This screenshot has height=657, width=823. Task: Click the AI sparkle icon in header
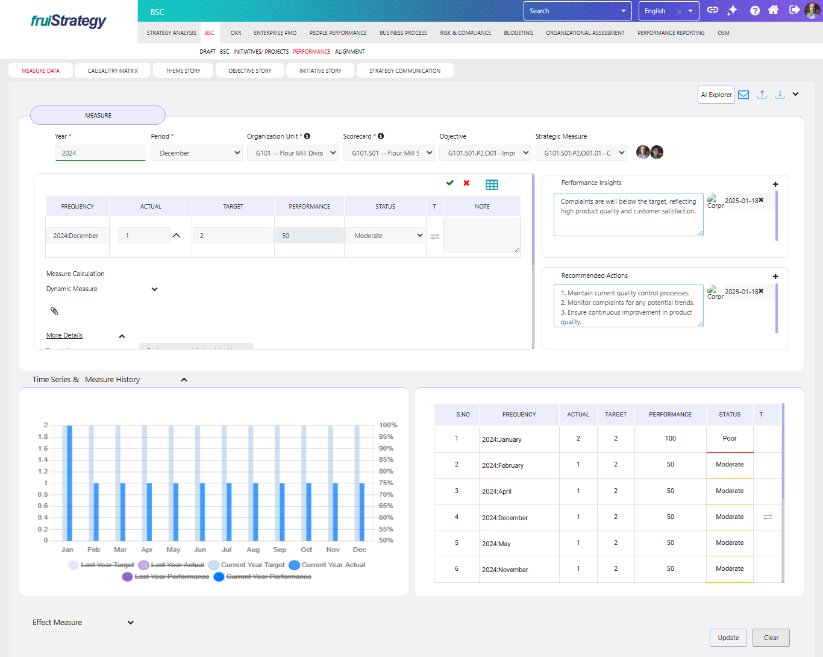[x=733, y=10]
